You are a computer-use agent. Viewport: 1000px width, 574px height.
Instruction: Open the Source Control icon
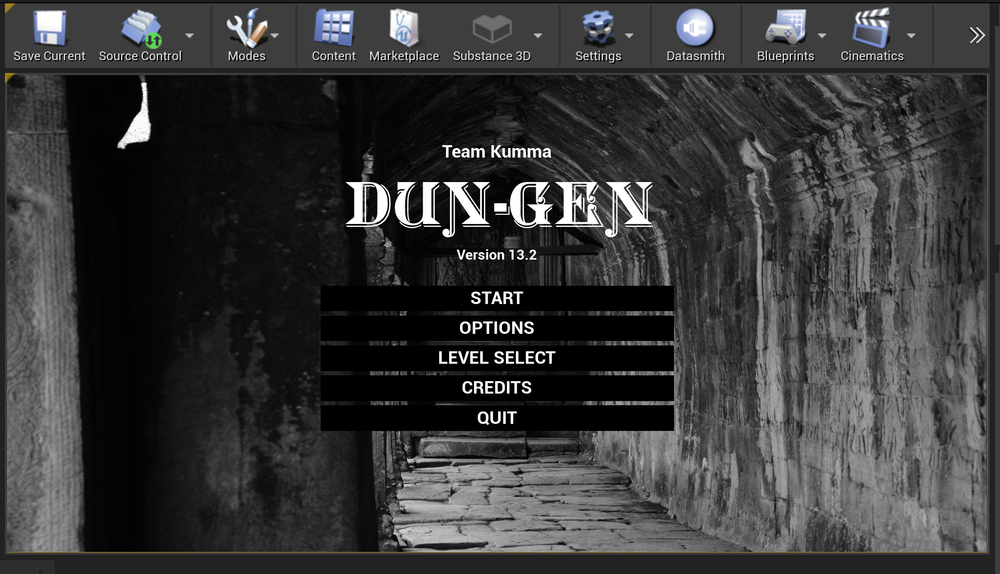point(139,28)
